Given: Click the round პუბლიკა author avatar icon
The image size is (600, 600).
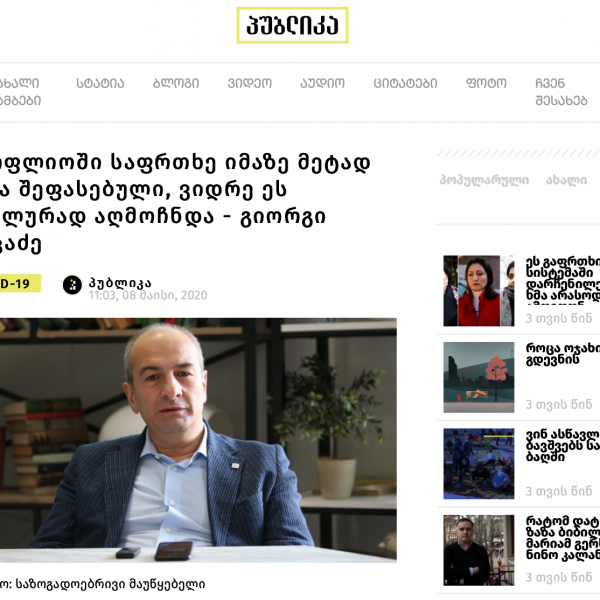Looking at the screenshot, I should [72, 285].
